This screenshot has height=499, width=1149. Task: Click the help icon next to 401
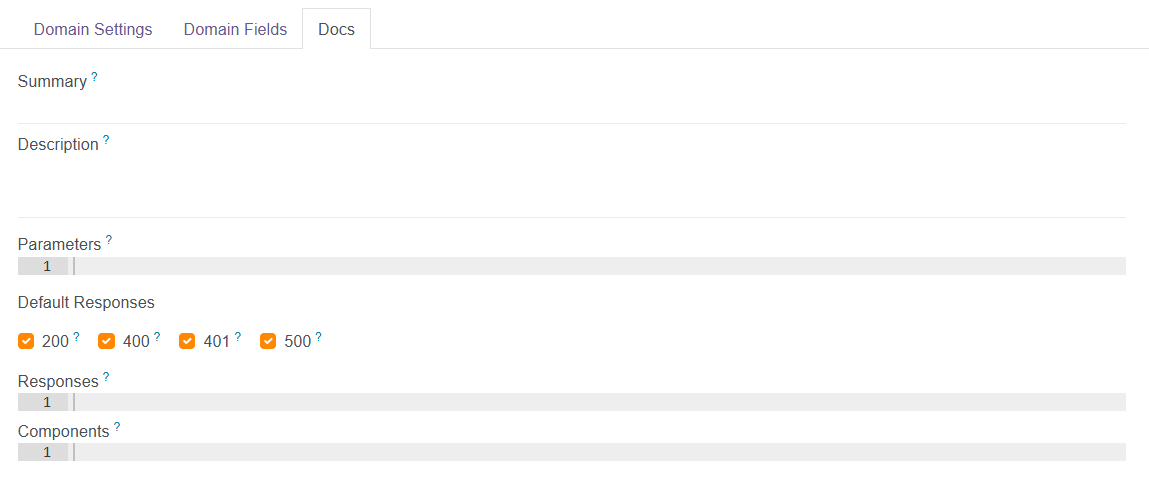[x=238, y=337]
